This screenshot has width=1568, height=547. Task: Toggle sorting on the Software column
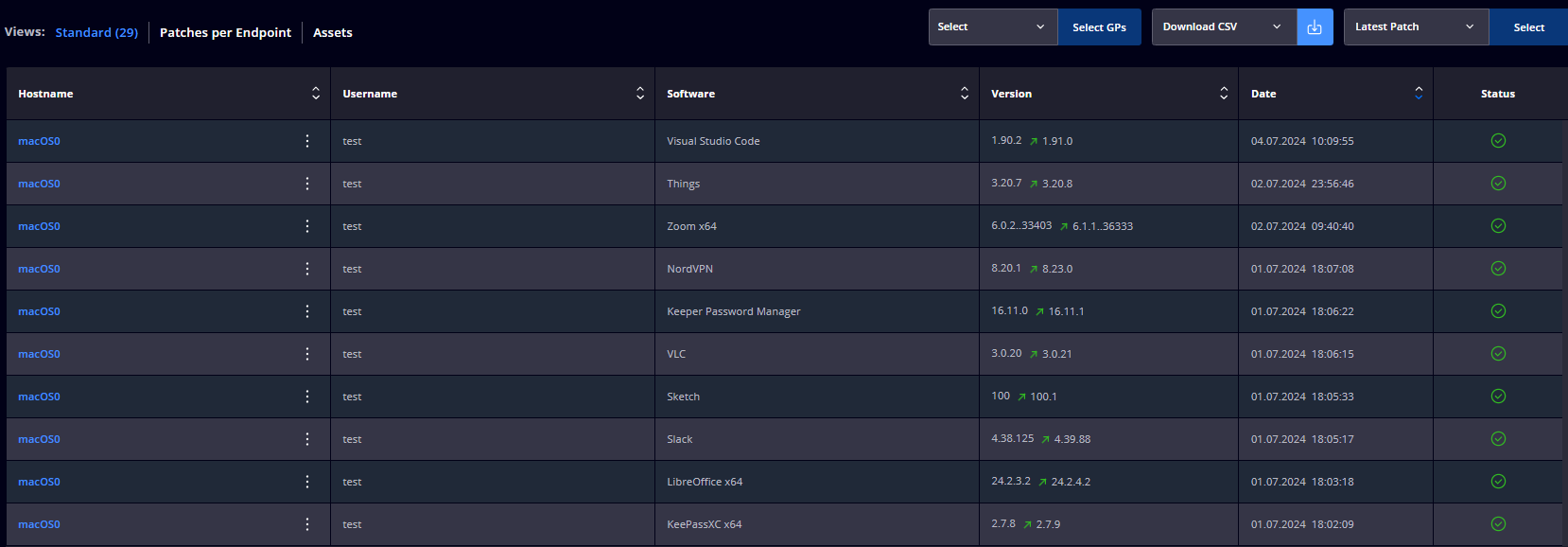965,93
